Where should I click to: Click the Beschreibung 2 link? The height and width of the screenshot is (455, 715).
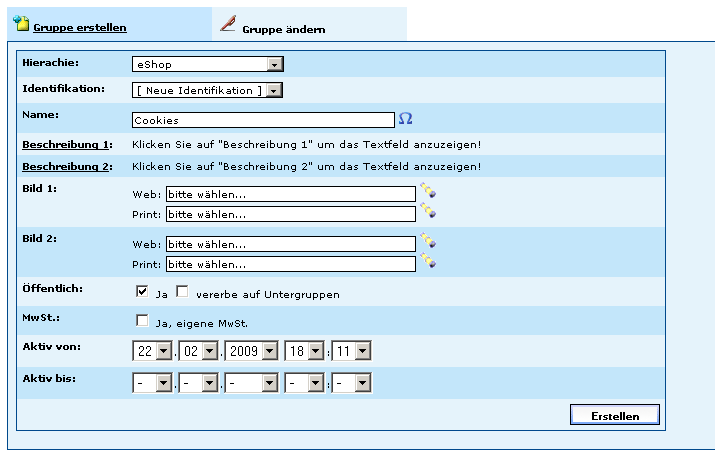(66, 166)
